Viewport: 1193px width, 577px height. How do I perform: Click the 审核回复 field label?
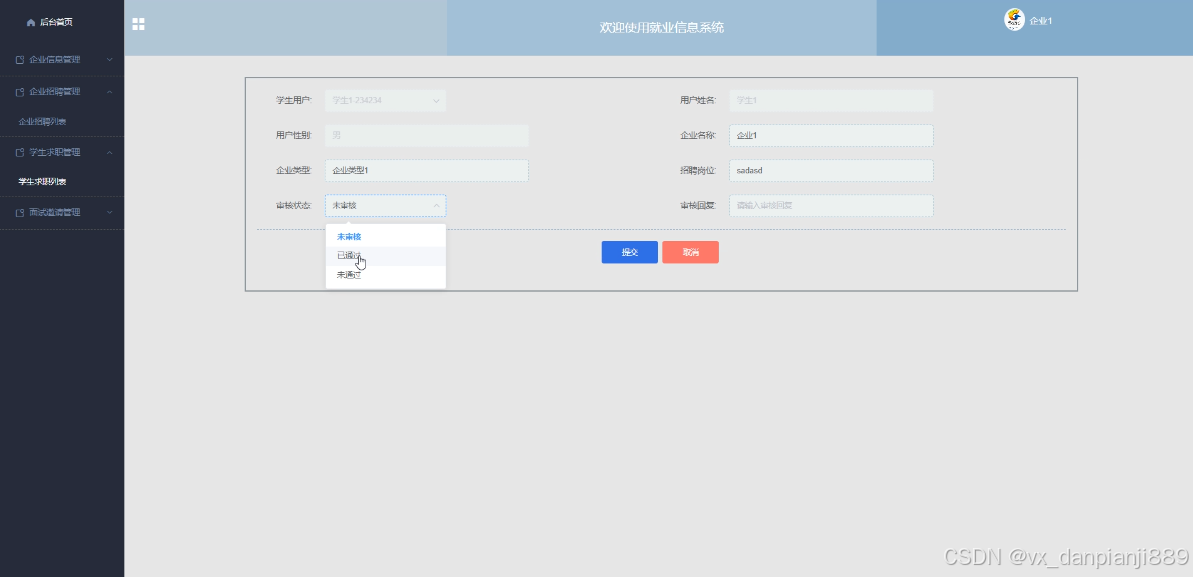pyautogui.click(x=698, y=206)
